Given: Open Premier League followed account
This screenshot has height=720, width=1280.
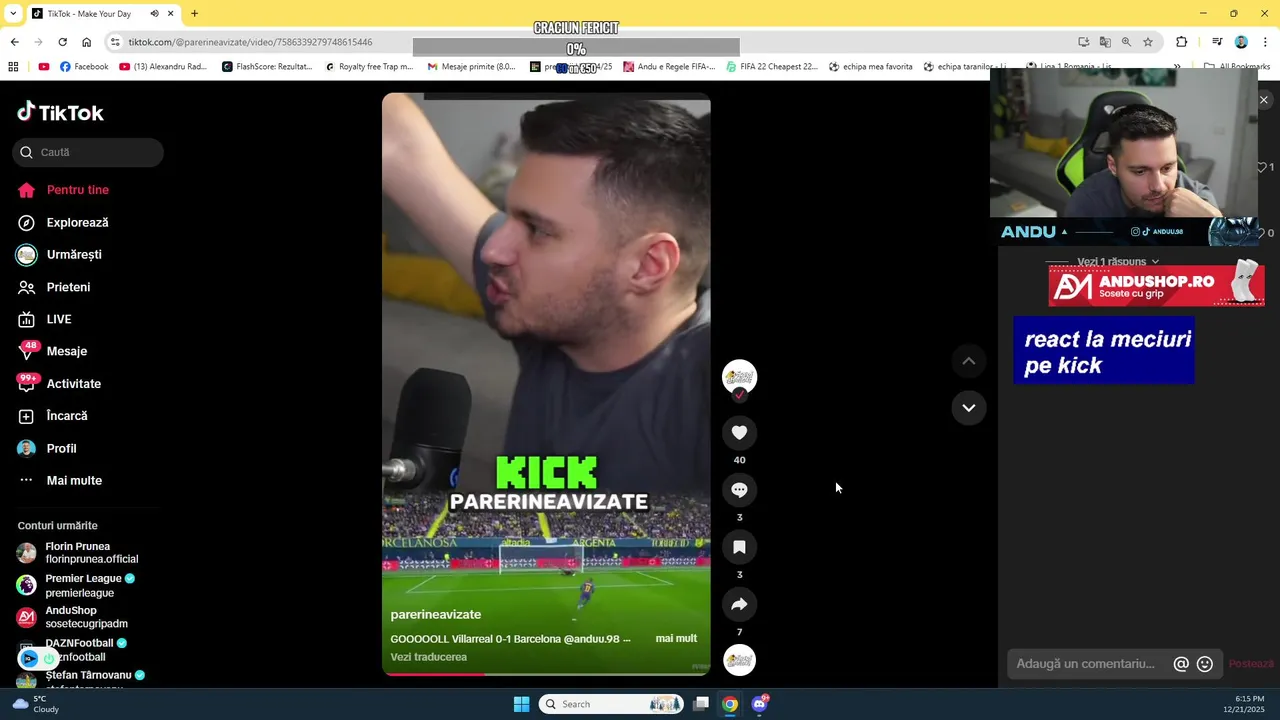Looking at the screenshot, I should (78, 585).
